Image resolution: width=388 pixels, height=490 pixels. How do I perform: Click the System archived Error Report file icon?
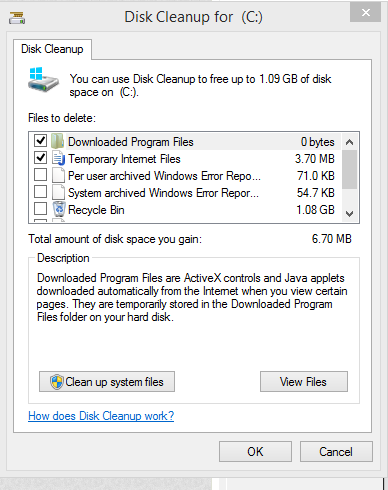tap(58, 192)
